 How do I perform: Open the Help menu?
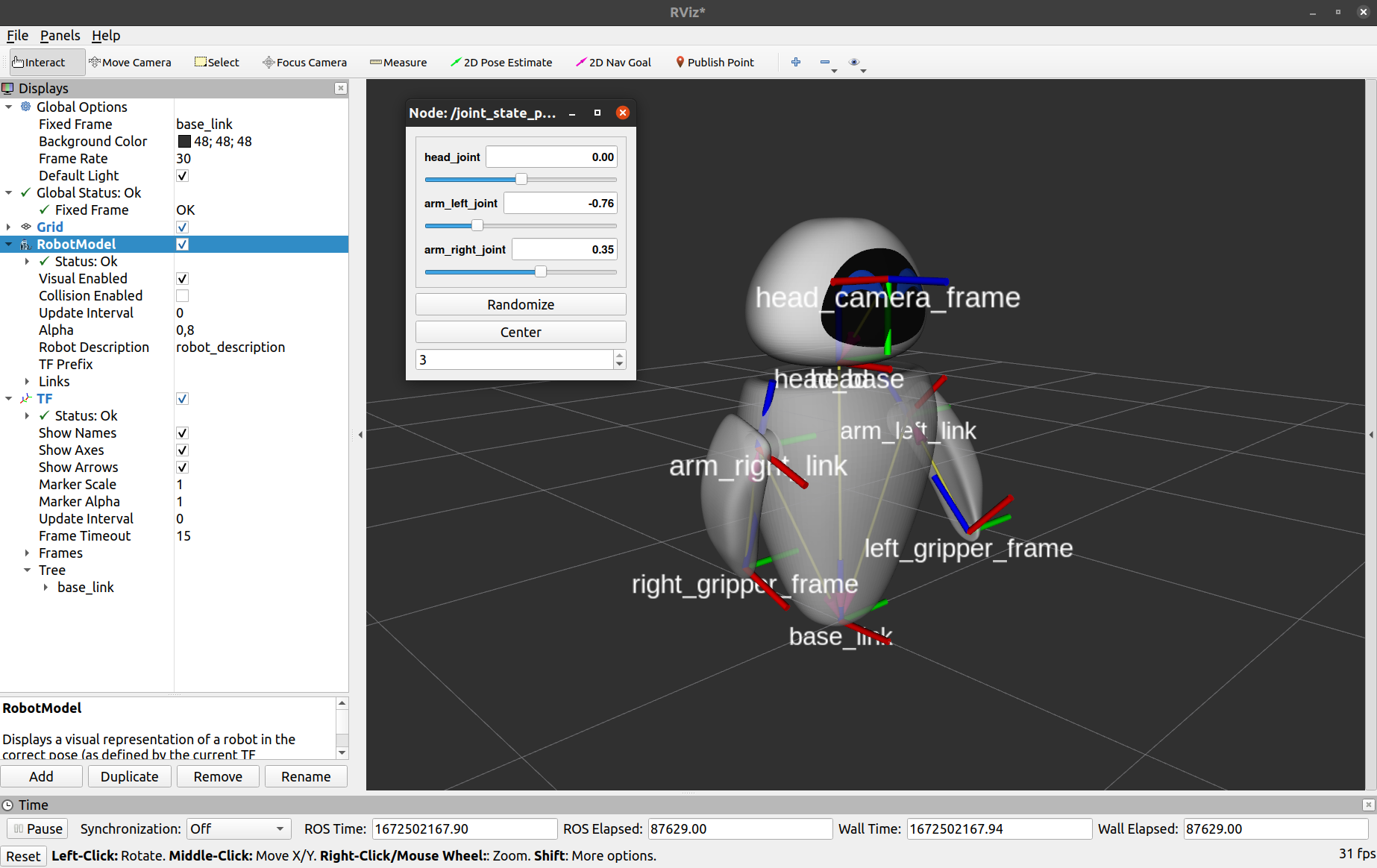[x=106, y=35]
